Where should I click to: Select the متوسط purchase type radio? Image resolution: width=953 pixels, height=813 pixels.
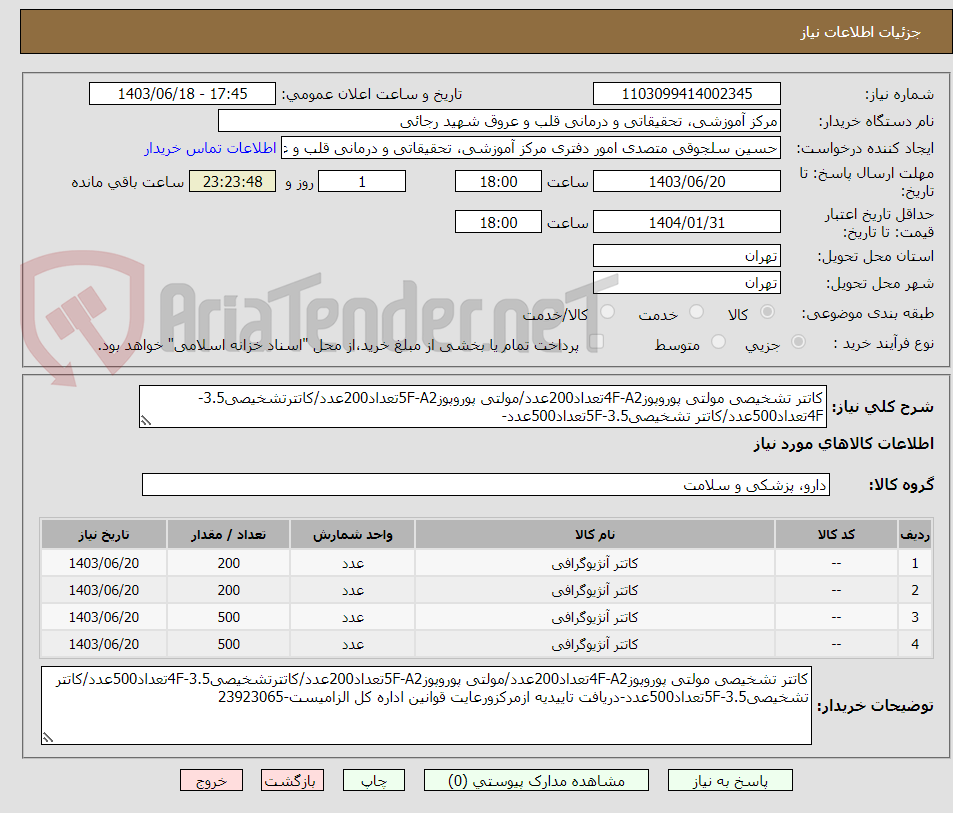click(x=718, y=342)
